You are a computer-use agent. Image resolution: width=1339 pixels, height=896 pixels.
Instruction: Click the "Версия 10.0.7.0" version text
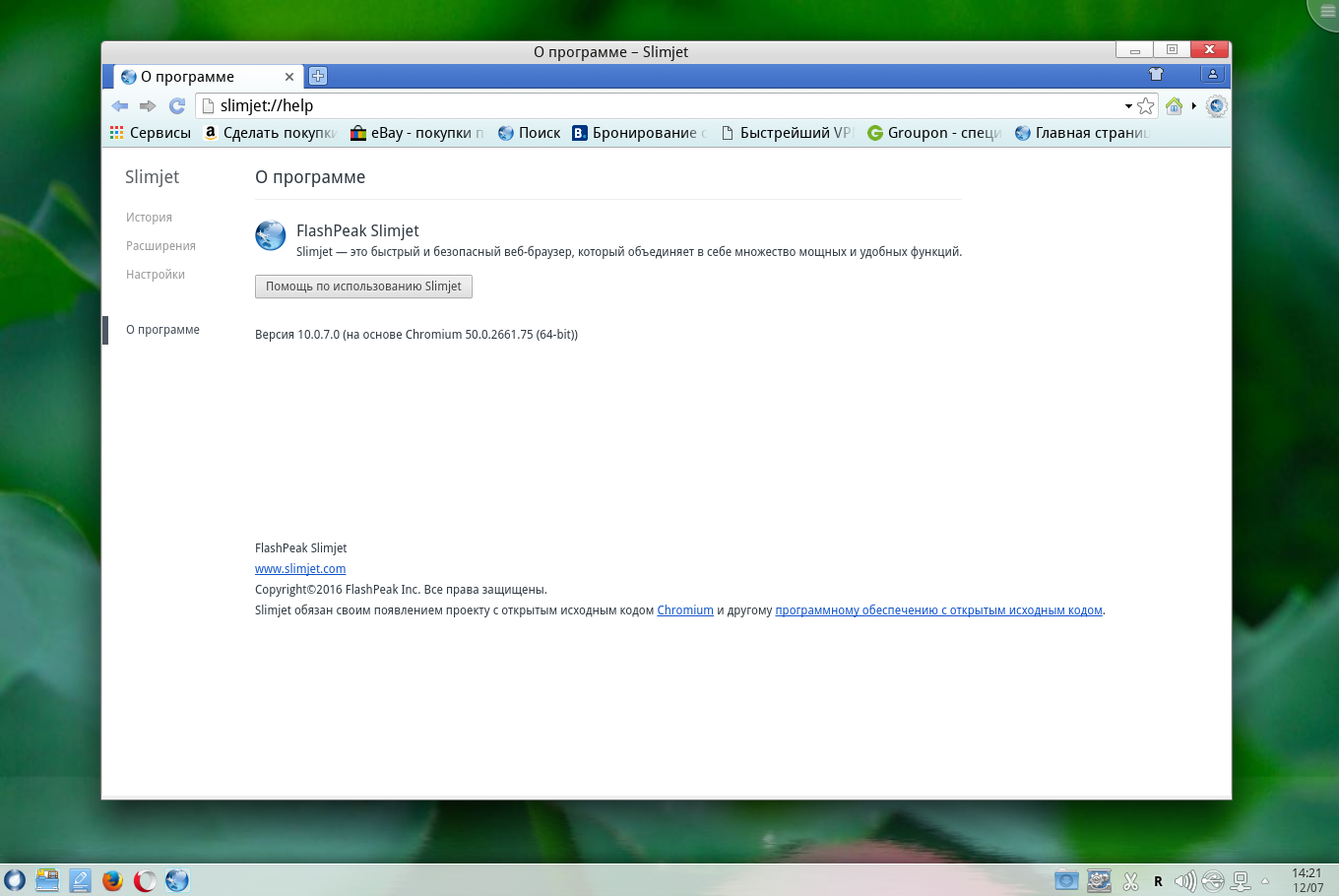pos(416,335)
